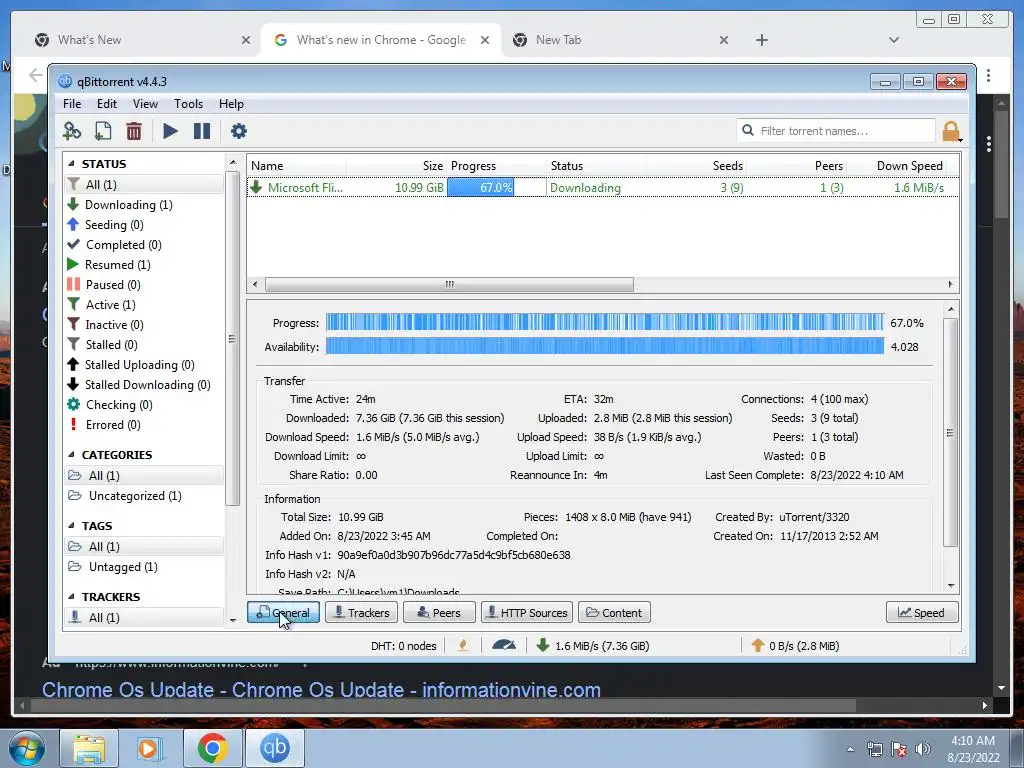Collapse the TRACKERS section in sidebar
This screenshot has width=1024, height=768.
click(x=71, y=597)
